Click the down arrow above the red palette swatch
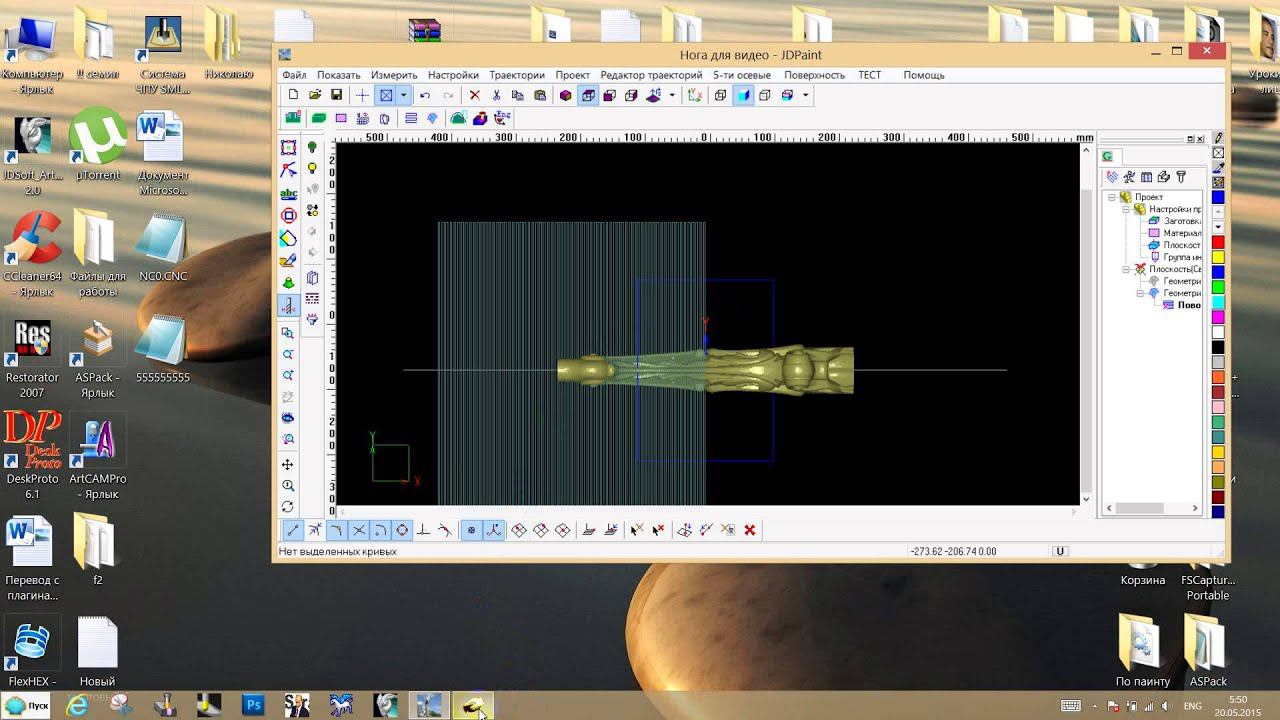The width and height of the screenshot is (1280, 720). click(x=1218, y=227)
